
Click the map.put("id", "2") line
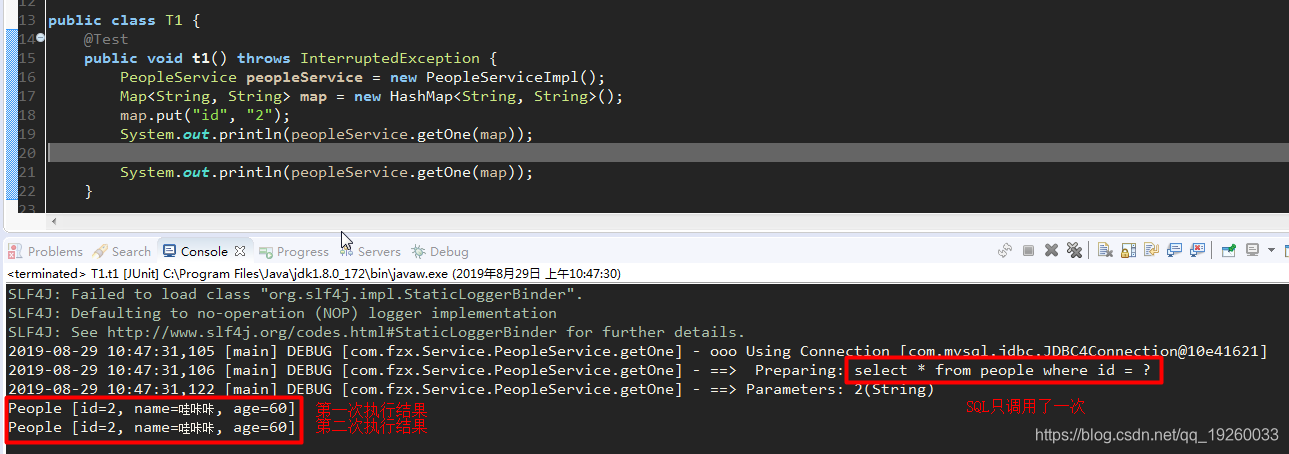coord(205,115)
